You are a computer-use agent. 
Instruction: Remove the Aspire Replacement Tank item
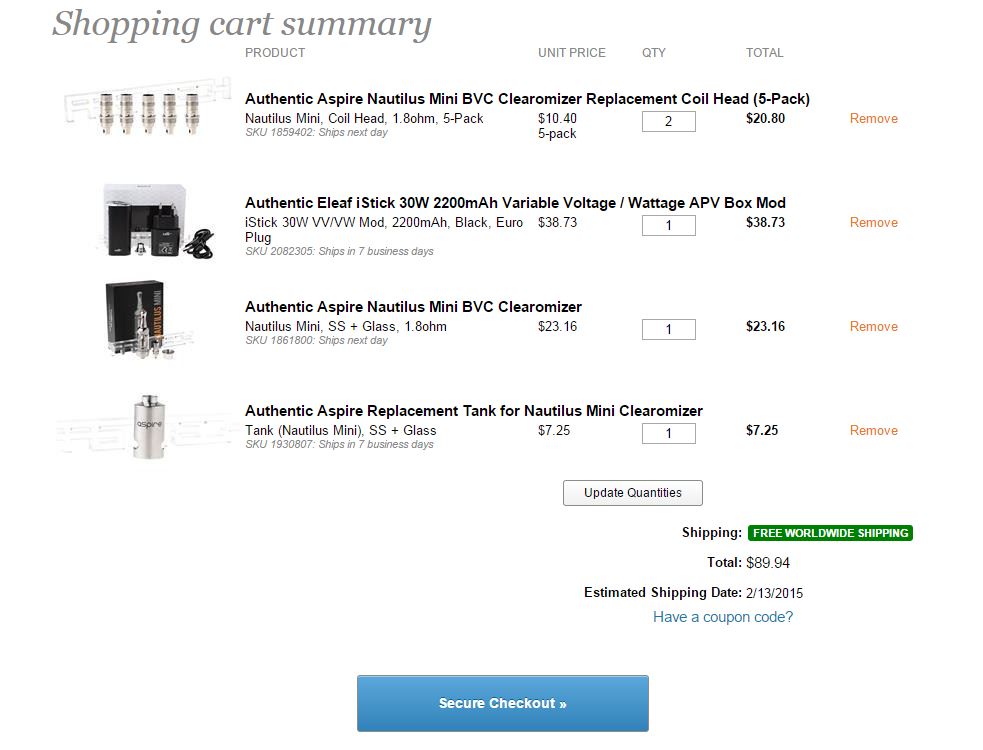click(873, 431)
